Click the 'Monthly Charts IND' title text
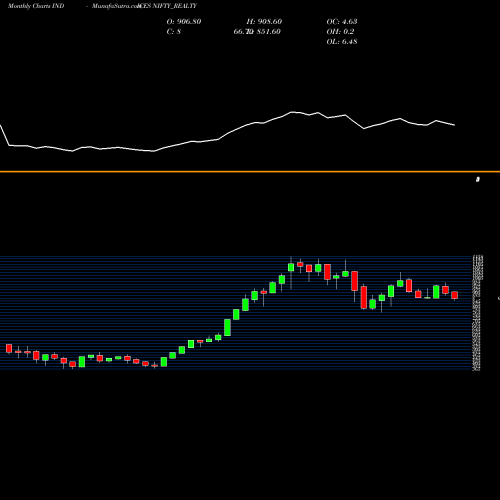Viewport: 500px width, 500px height. (36, 6)
